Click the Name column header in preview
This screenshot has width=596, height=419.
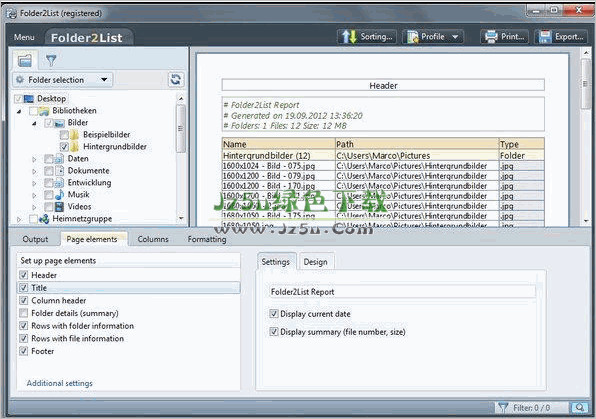click(278, 144)
